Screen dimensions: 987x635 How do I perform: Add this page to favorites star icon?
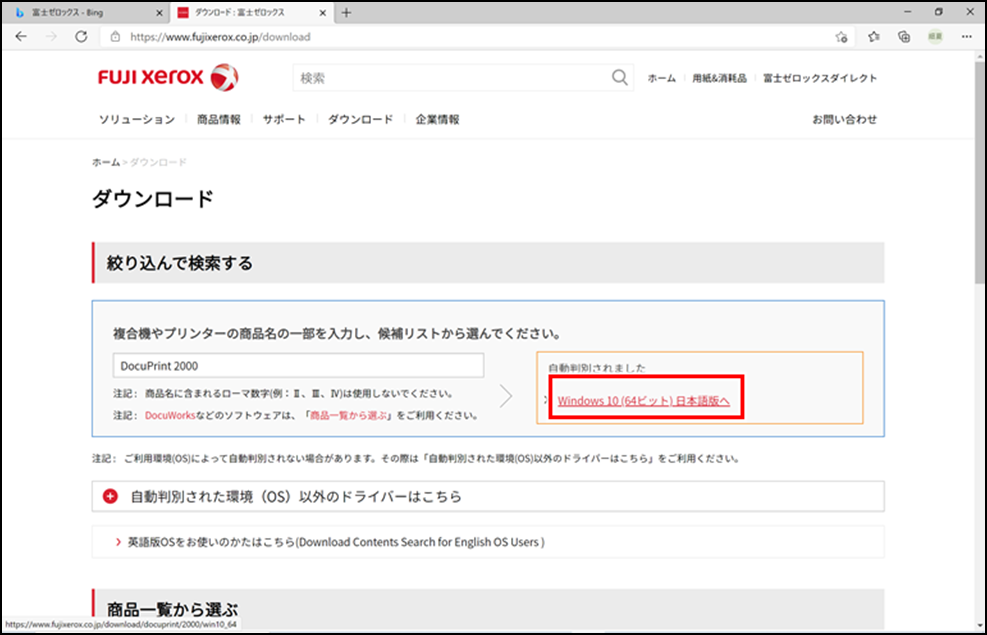842,37
